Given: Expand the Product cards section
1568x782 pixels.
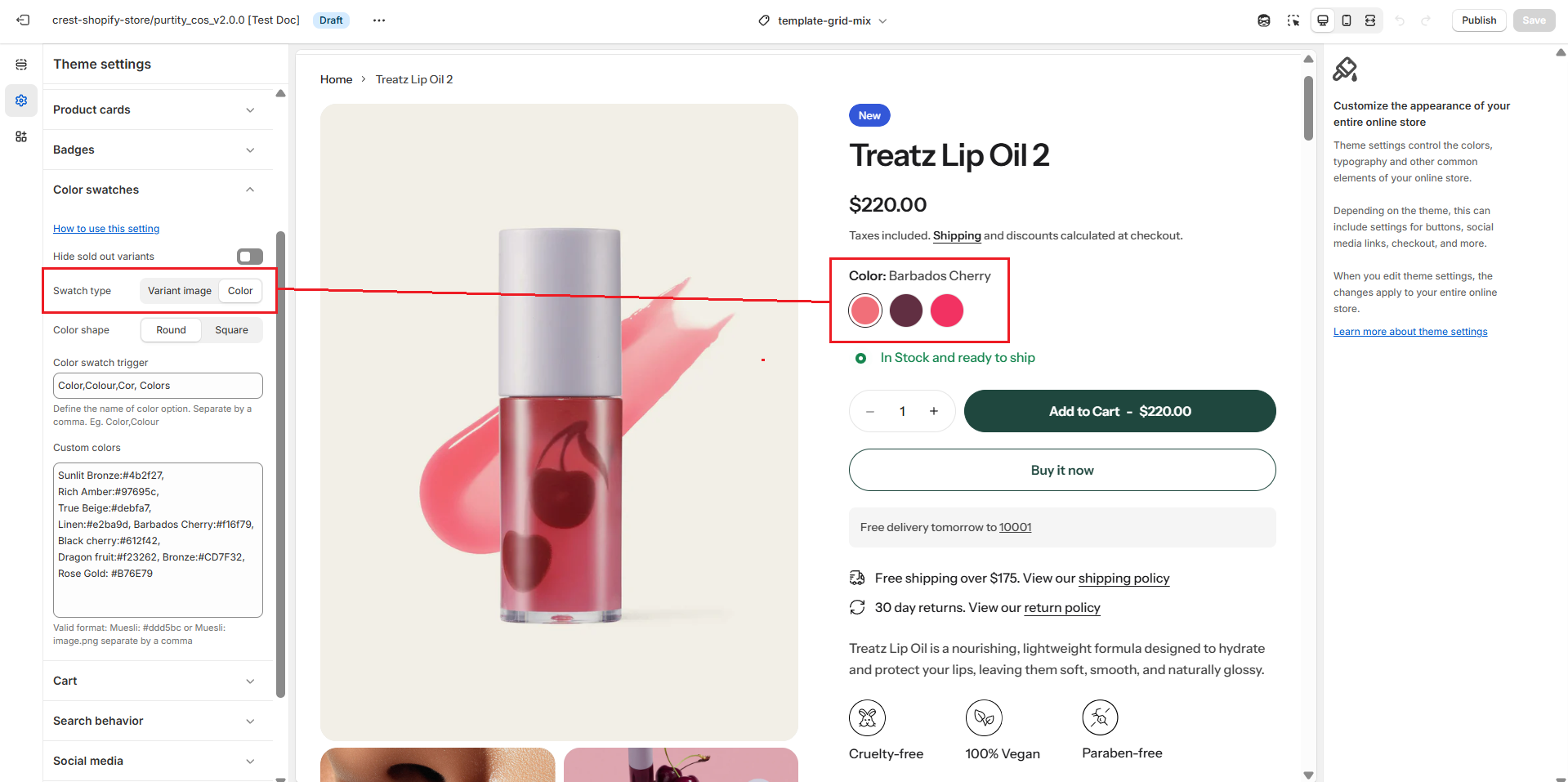Looking at the screenshot, I should click(x=155, y=109).
